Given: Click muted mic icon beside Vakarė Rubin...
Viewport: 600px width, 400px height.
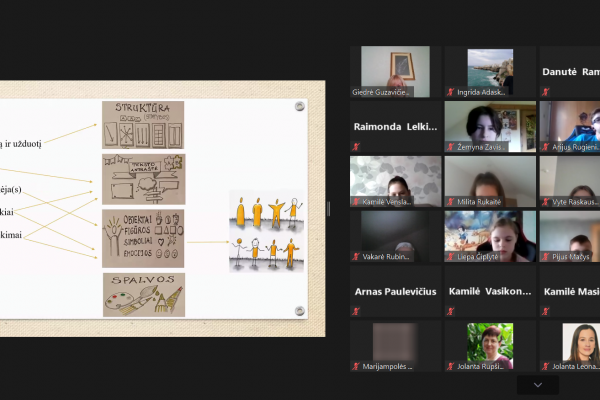Looking at the screenshot, I should coord(356,256).
